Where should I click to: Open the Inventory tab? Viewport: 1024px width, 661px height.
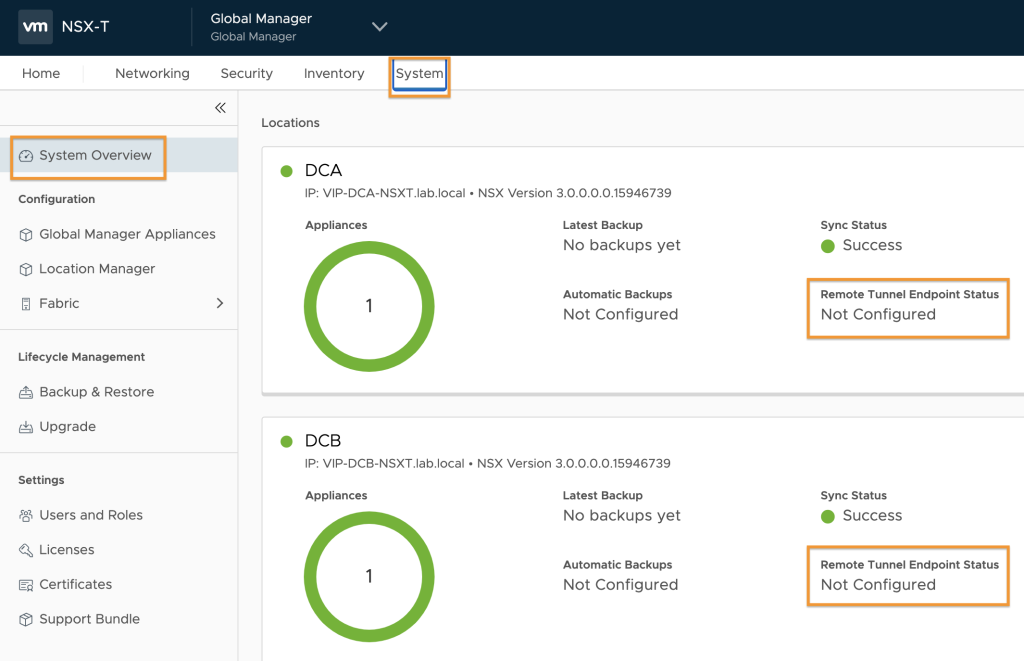tap(334, 73)
